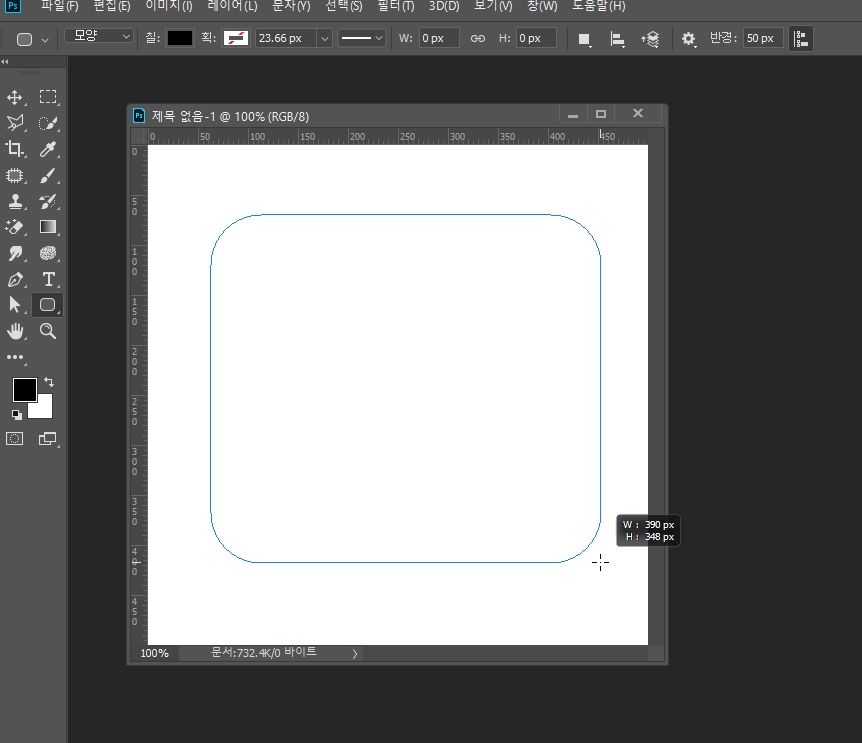Select the Hand tool
The image size is (862, 743).
(x=15, y=331)
